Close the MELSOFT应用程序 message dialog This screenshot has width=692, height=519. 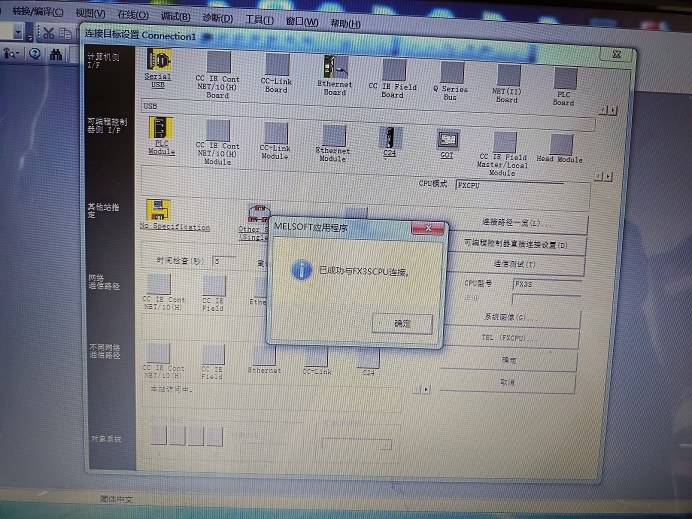(x=428, y=228)
